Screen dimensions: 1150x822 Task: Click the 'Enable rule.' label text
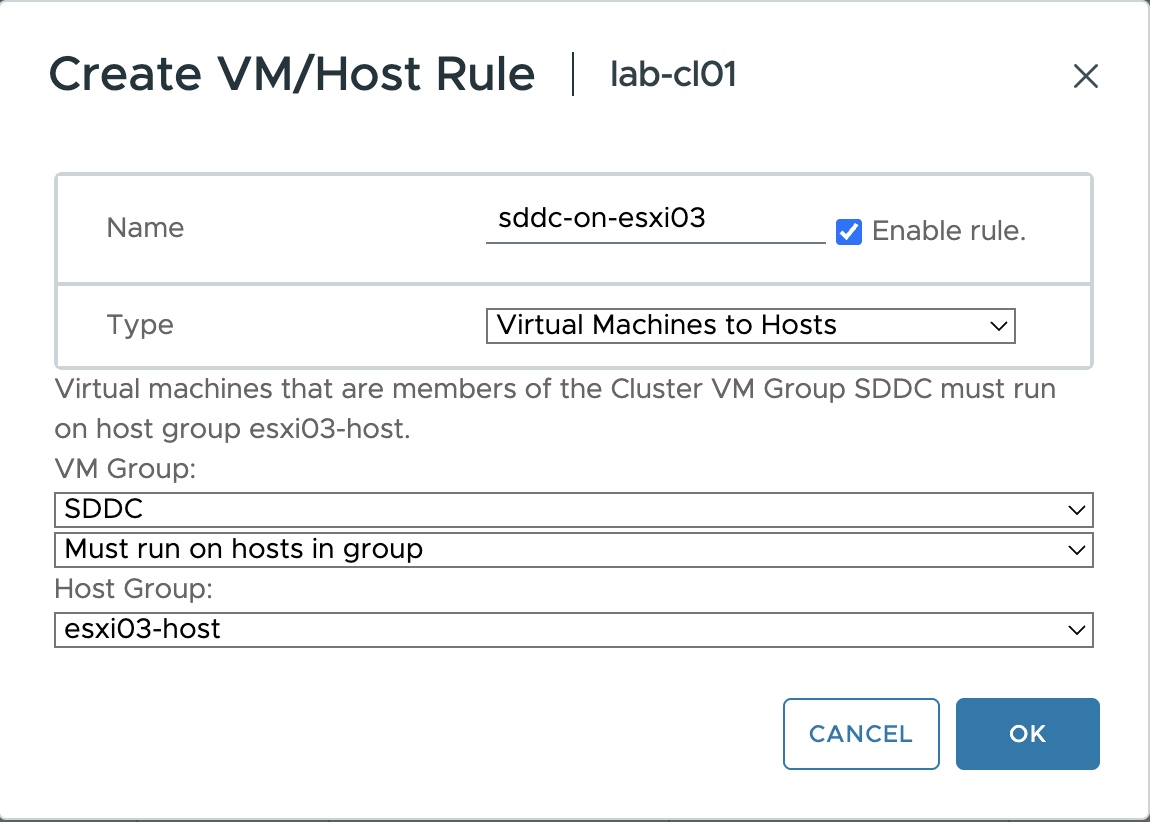pyautogui.click(x=948, y=232)
